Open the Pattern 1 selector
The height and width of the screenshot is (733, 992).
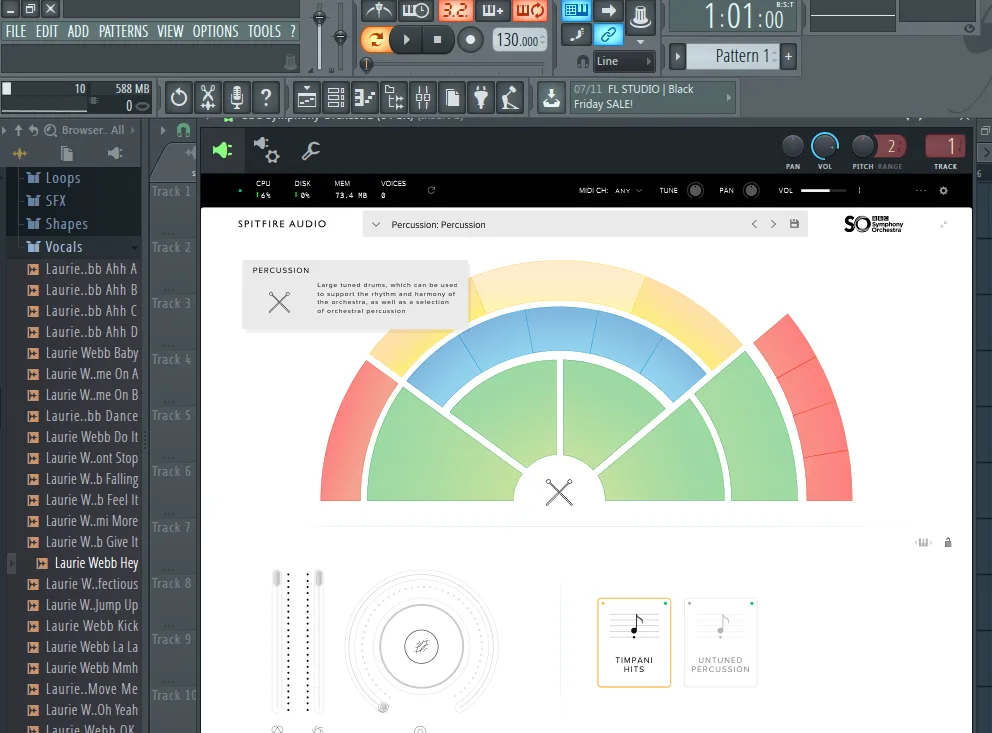click(733, 56)
